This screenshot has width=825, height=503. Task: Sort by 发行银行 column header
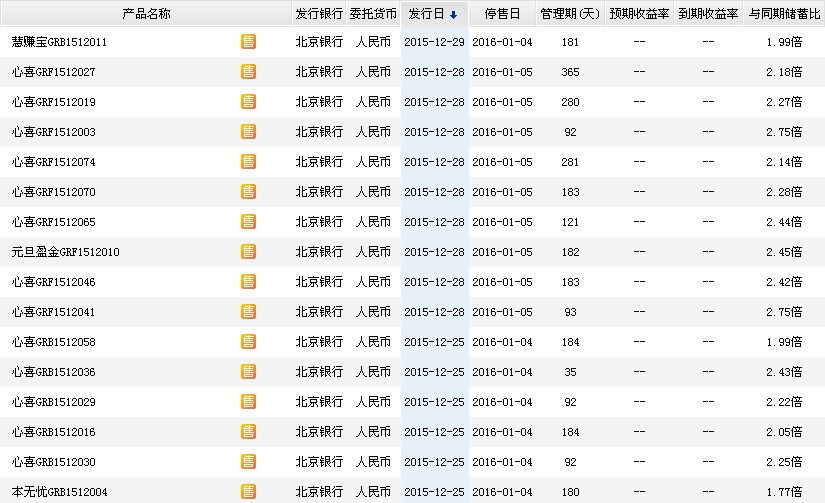click(319, 14)
